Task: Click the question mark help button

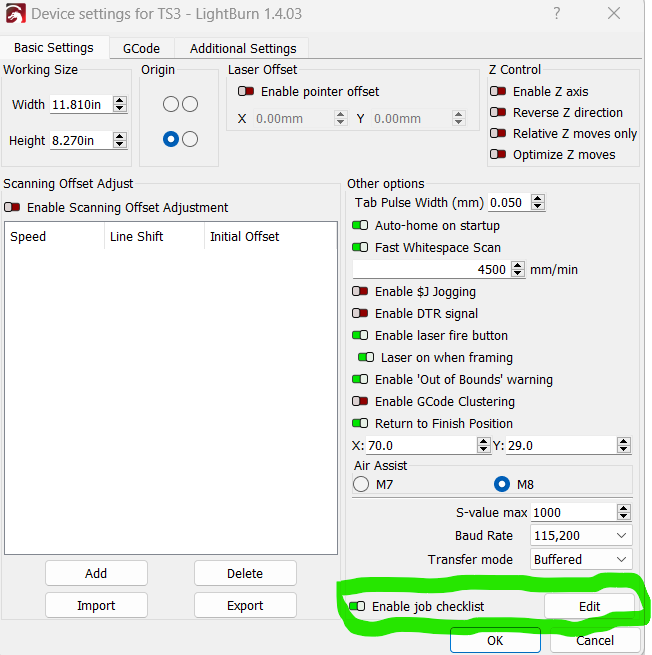Action: (557, 13)
